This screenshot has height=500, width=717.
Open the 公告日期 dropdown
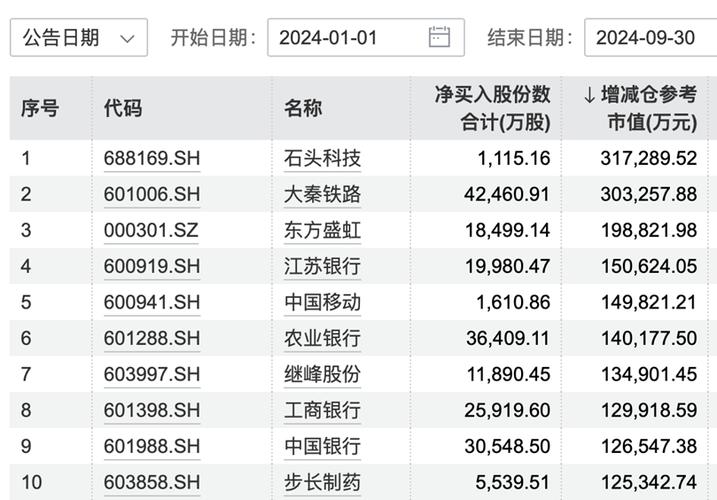78,38
